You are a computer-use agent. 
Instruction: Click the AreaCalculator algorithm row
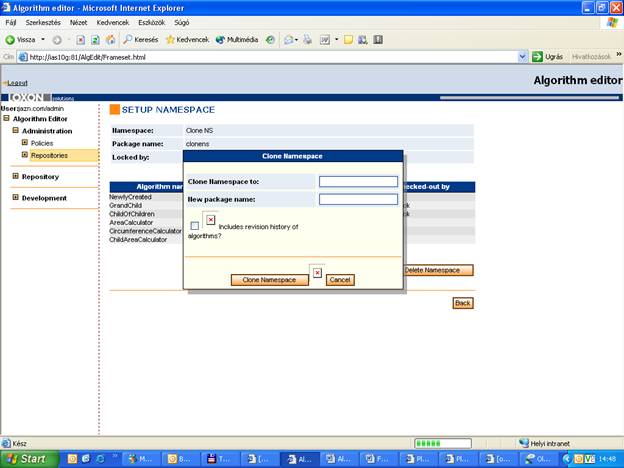coord(131,222)
